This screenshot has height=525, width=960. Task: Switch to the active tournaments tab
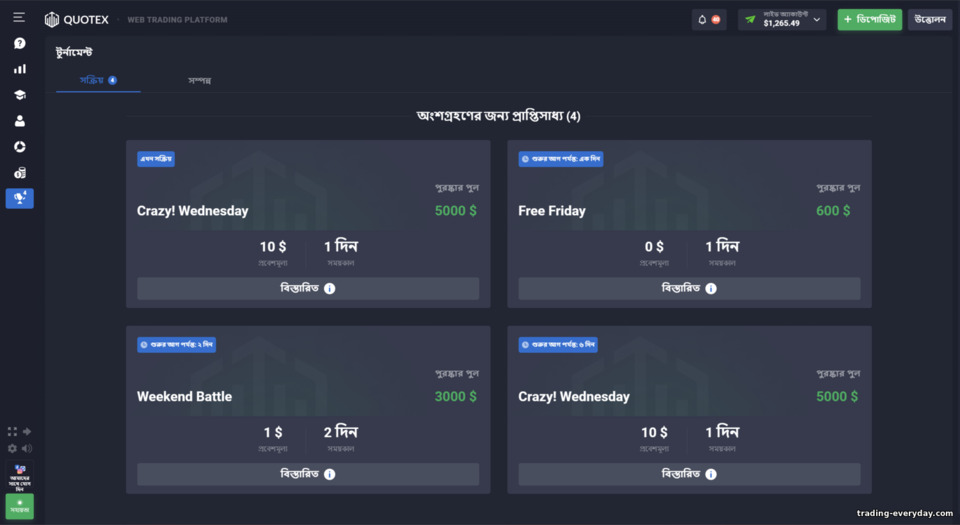point(98,80)
